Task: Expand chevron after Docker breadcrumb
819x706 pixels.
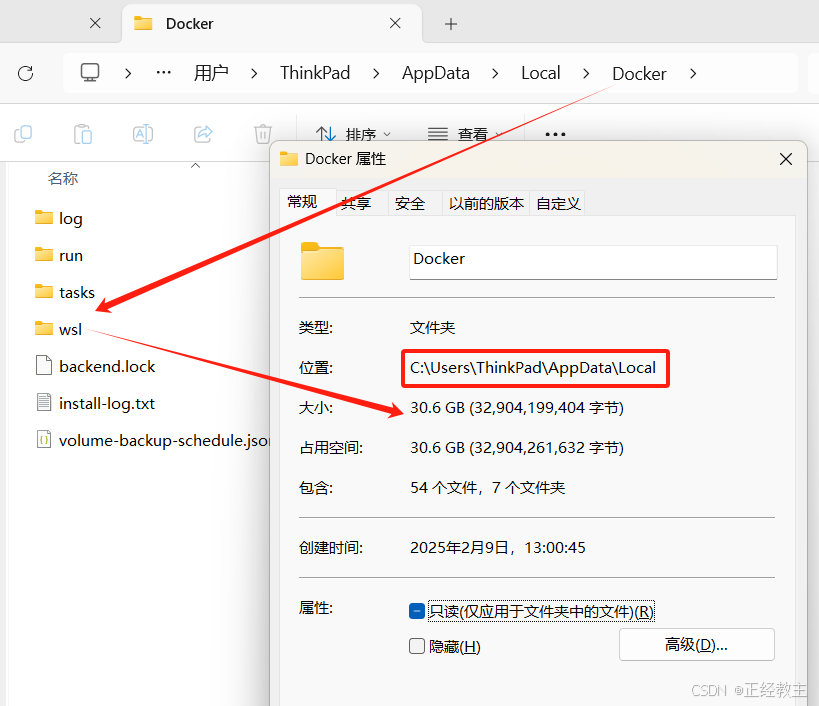Action: (x=693, y=74)
